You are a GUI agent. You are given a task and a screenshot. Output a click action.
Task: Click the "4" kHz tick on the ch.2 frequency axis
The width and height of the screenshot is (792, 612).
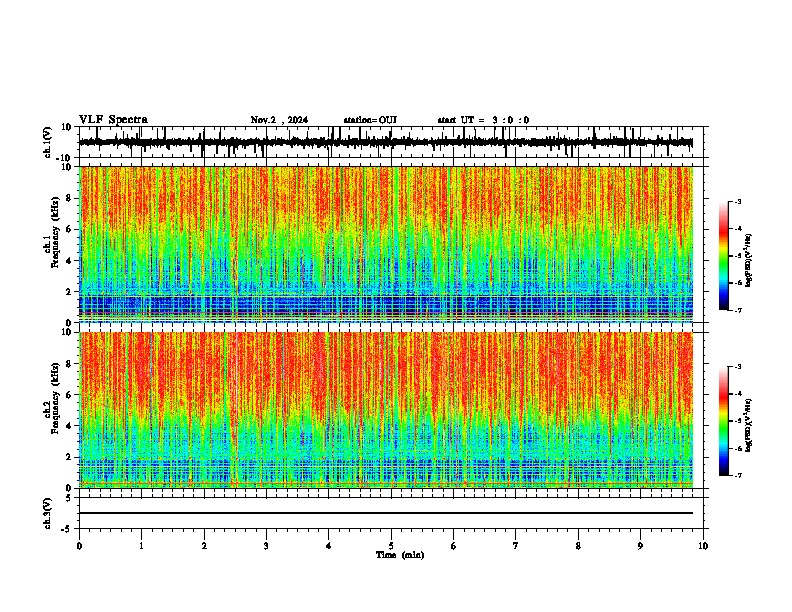pyautogui.click(x=70, y=426)
